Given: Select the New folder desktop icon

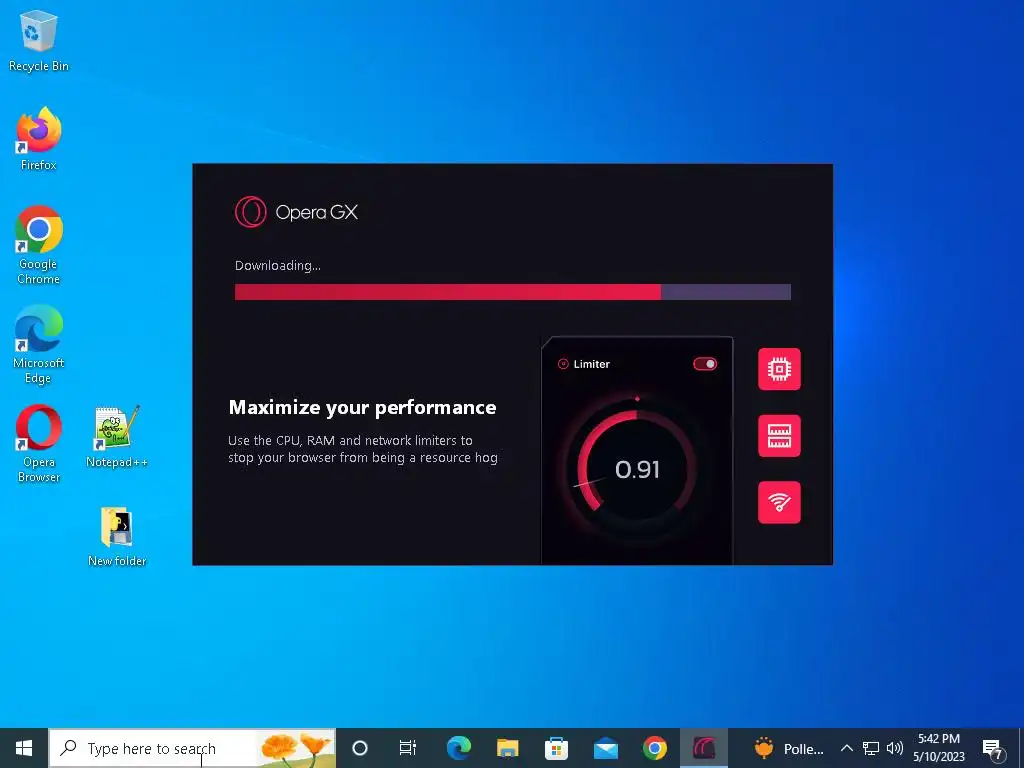Looking at the screenshot, I should 117,536.
